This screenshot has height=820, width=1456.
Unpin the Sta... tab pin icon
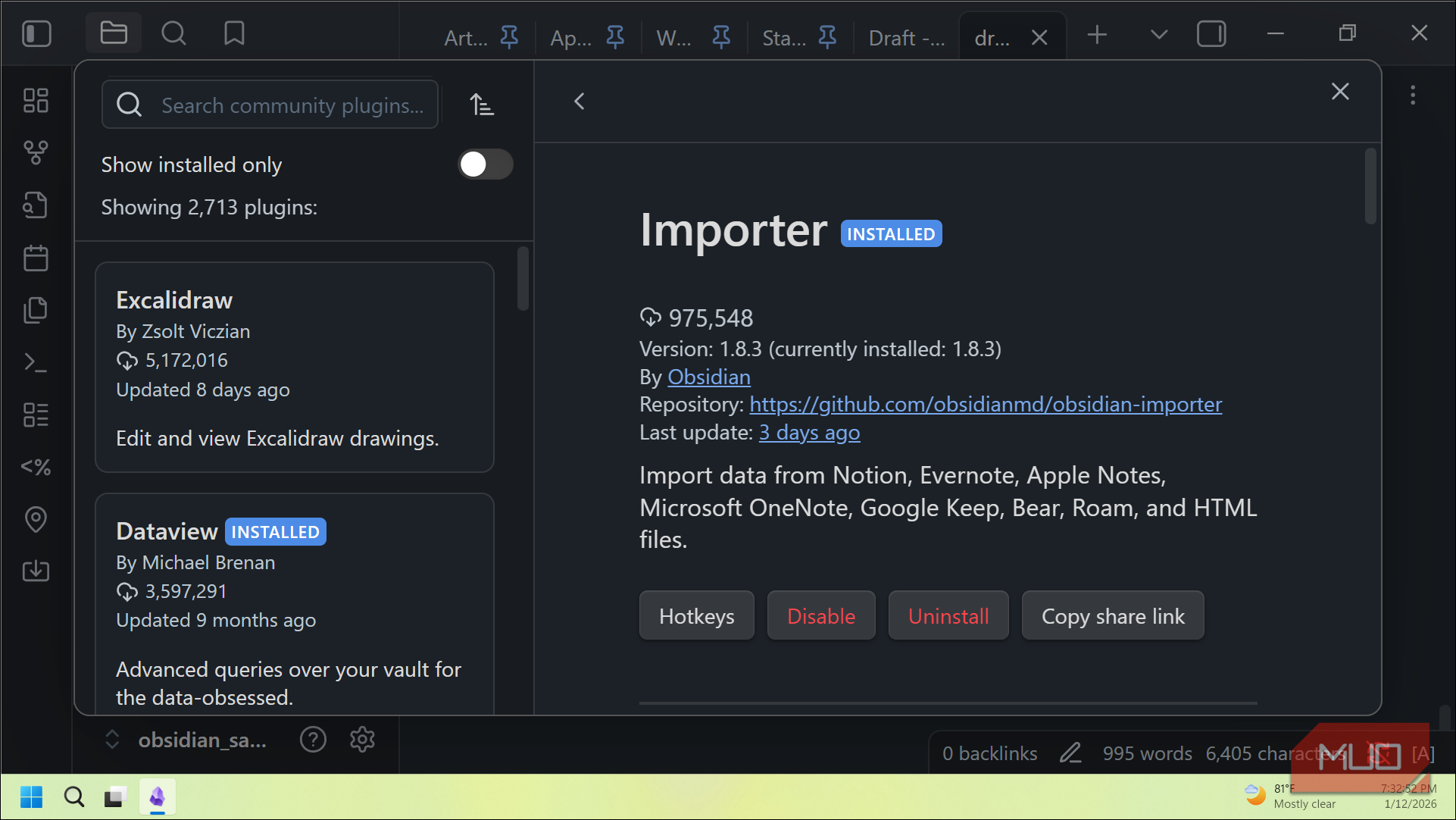pos(828,37)
